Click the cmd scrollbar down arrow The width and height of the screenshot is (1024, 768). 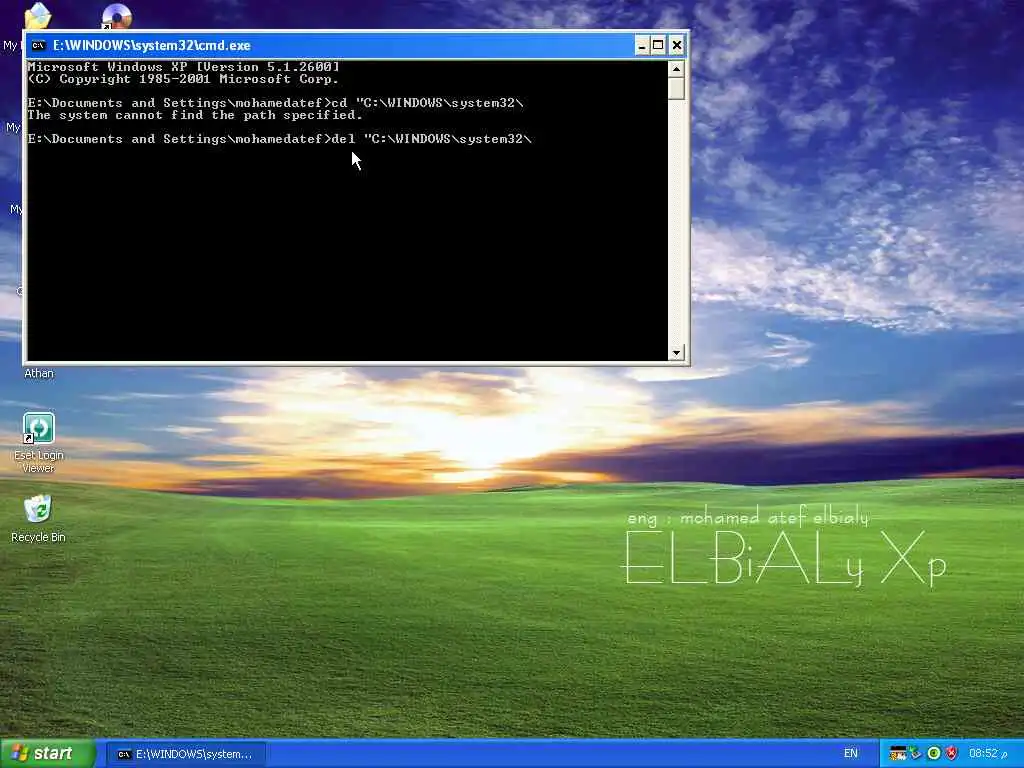677,353
